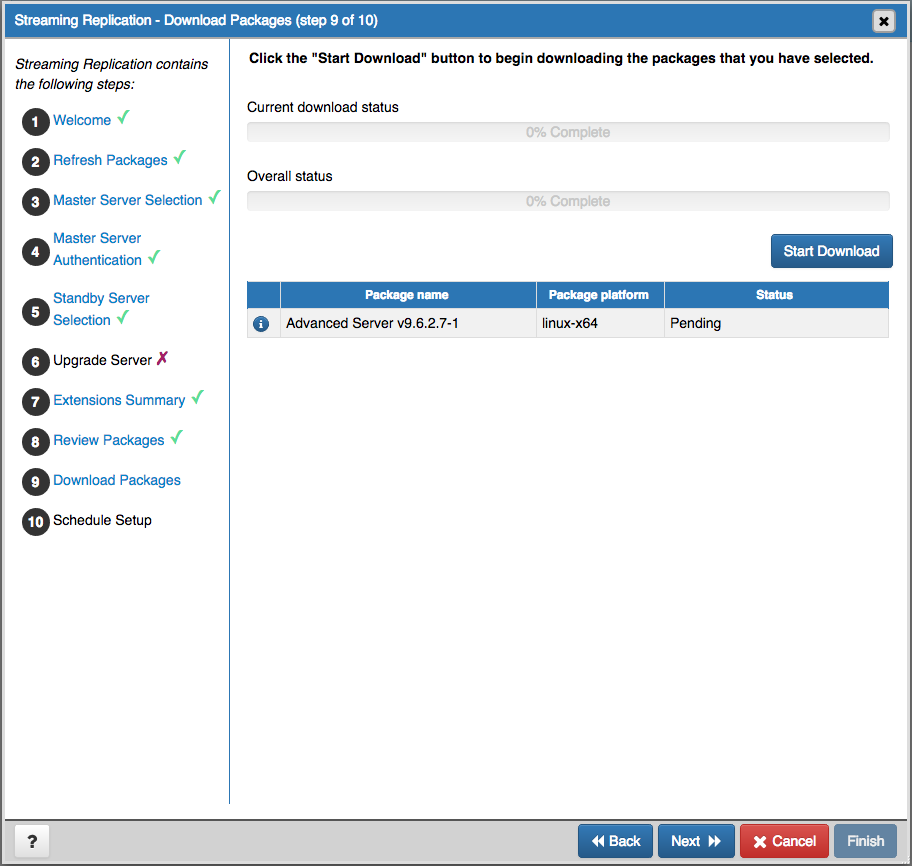Click the step 4 number circle
912x866 pixels.
[x=35, y=252]
